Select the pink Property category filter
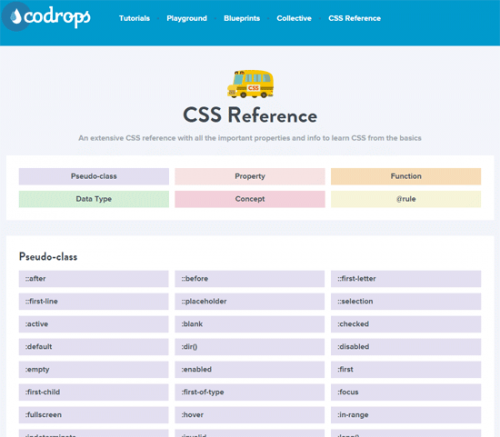This screenshot has width=500, height=437. (250, 176)
